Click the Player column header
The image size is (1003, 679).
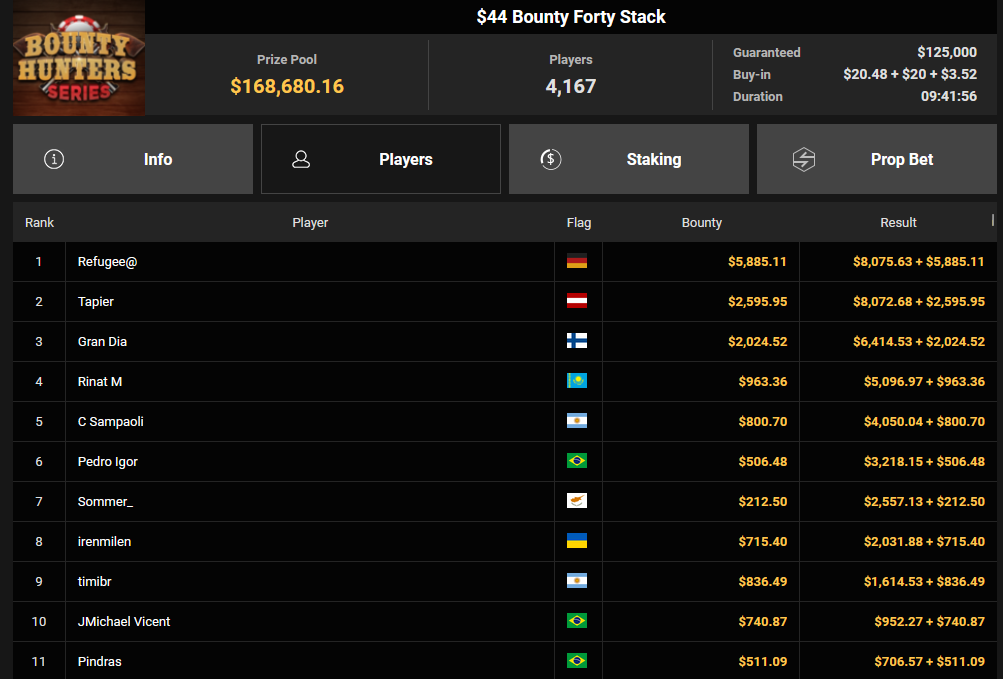click(310, 223)
